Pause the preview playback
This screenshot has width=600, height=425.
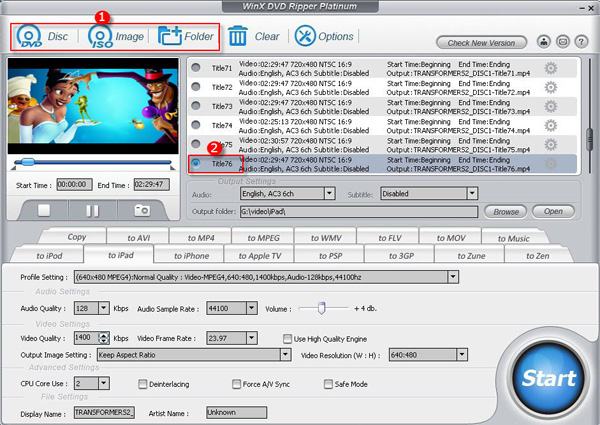click(93, 210)
